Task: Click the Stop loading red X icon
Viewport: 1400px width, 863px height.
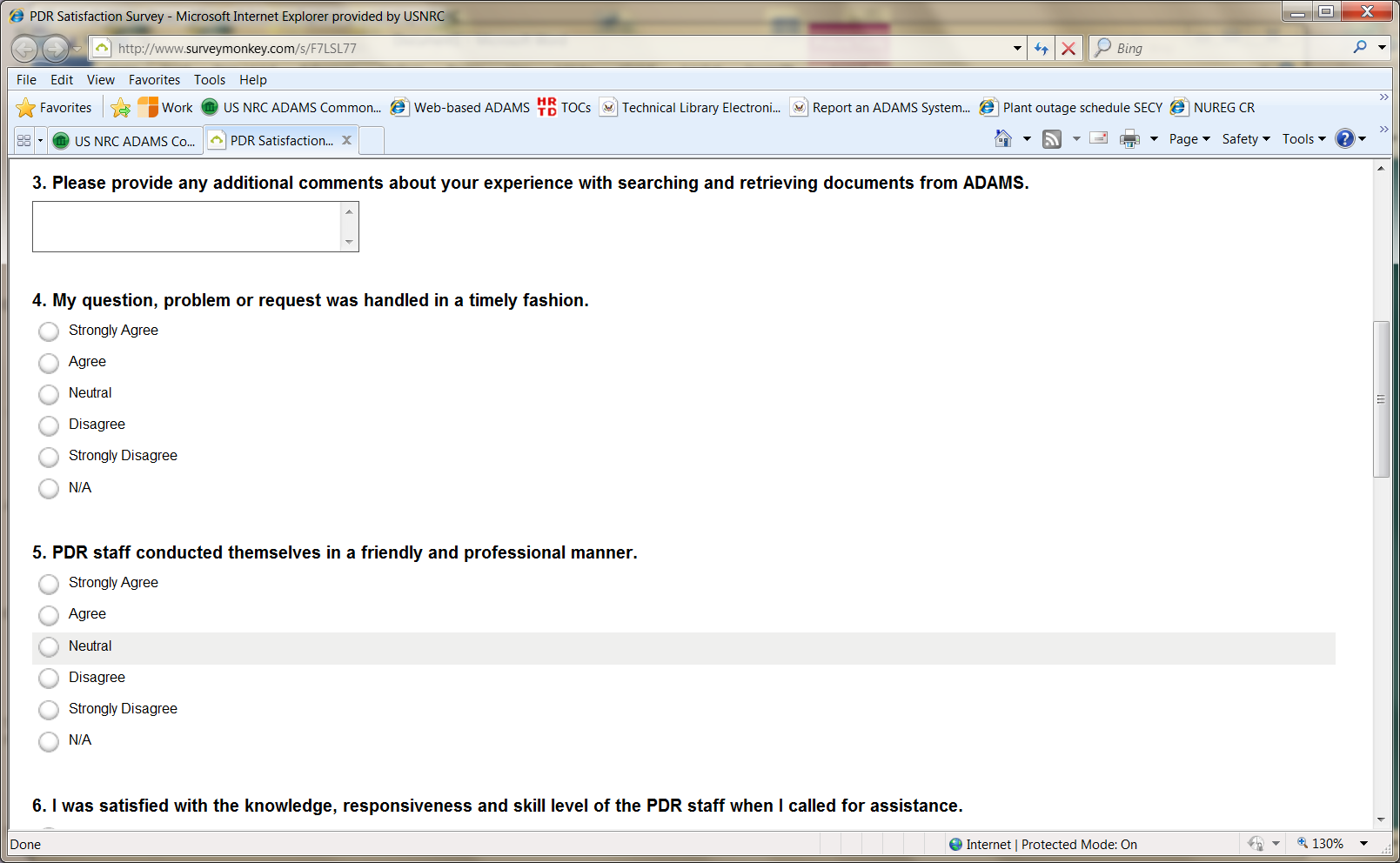Action: coord(1068,49)
